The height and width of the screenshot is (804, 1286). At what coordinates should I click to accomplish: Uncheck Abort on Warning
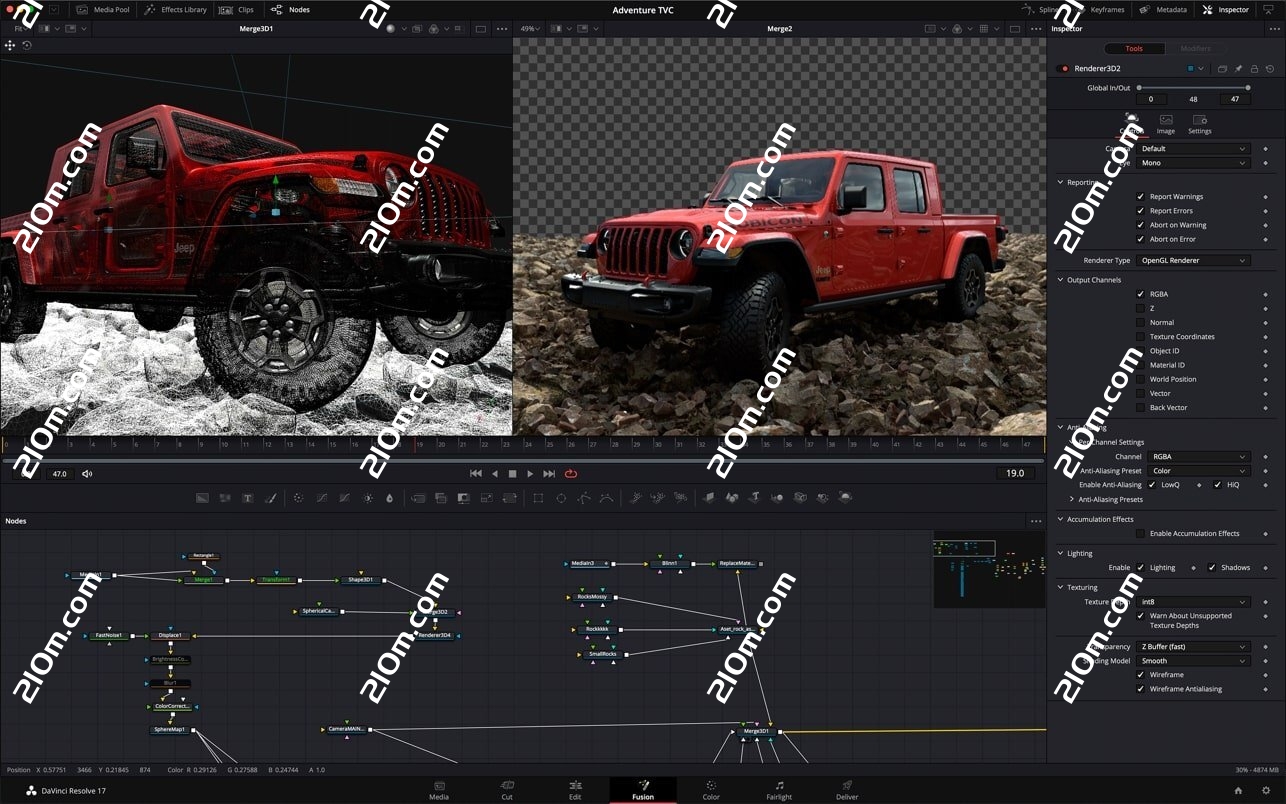point(1140,225)
